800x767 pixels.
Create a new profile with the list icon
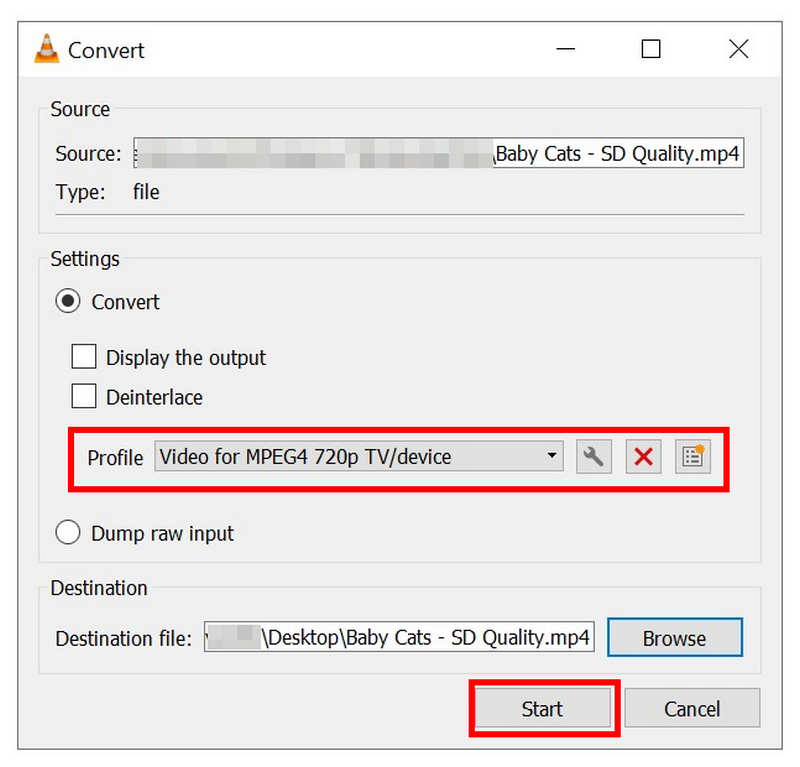pos(692,456)
